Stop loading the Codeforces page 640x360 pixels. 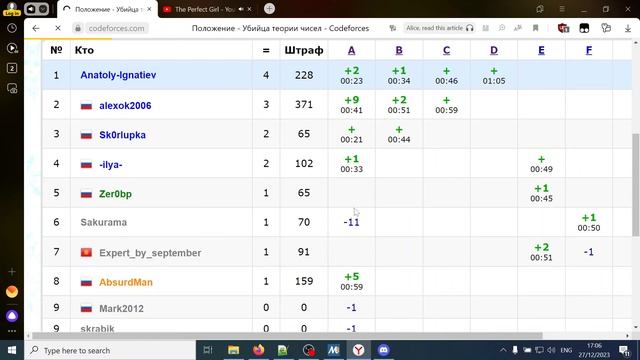pyautogui.click(x=58, y=28)
